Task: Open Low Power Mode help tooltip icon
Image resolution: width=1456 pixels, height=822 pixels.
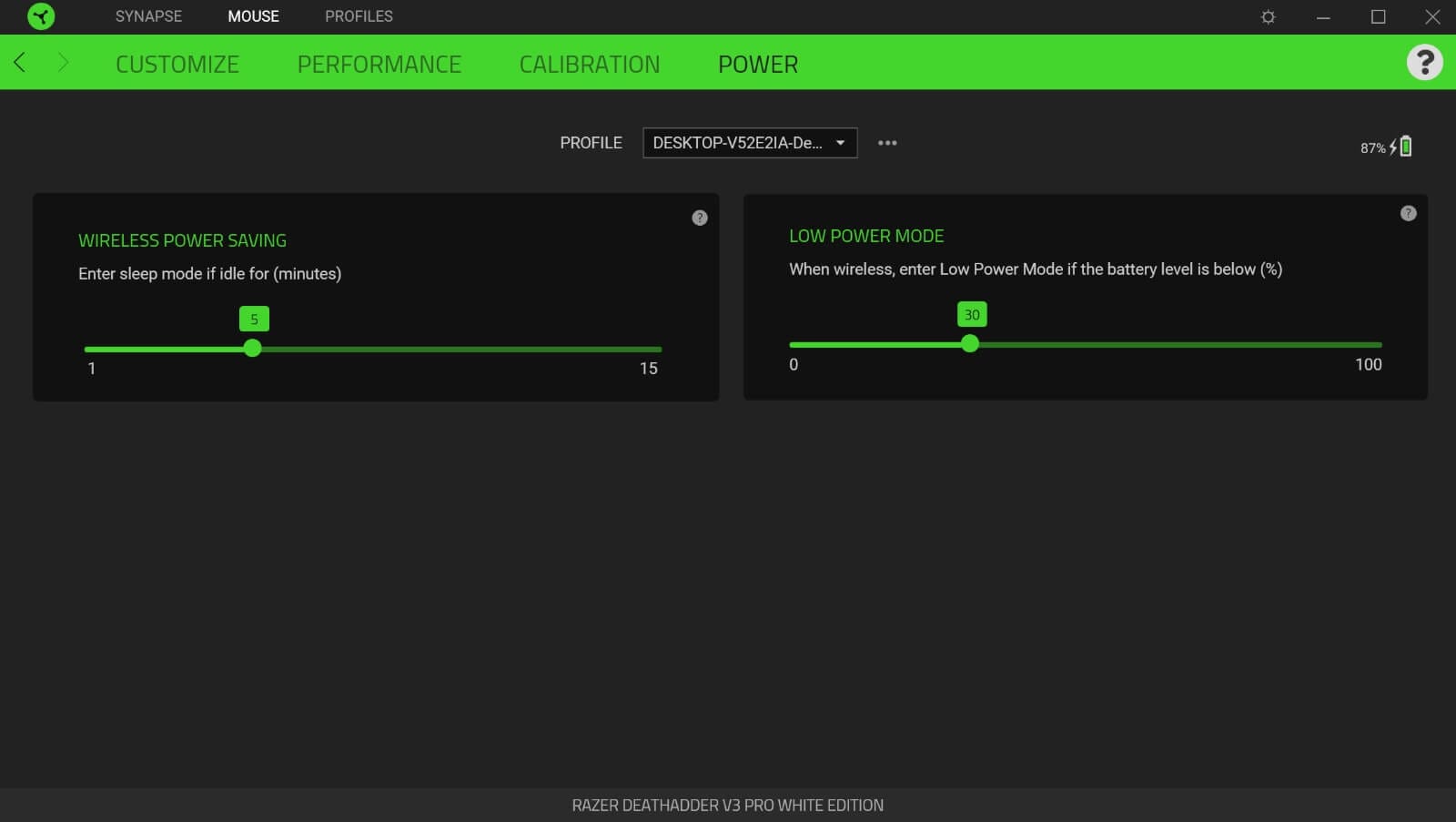Action: click(x=1408, y=213)
